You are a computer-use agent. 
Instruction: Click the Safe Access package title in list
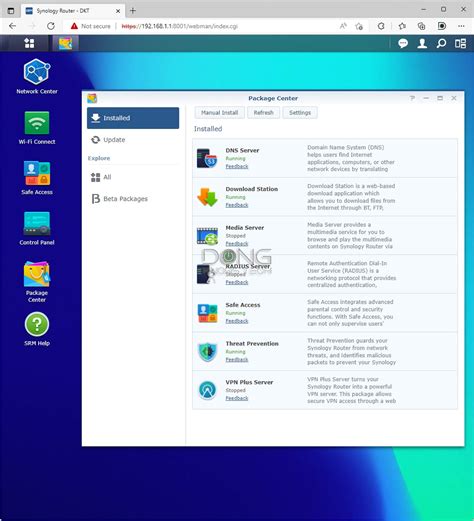click(243, 305)
